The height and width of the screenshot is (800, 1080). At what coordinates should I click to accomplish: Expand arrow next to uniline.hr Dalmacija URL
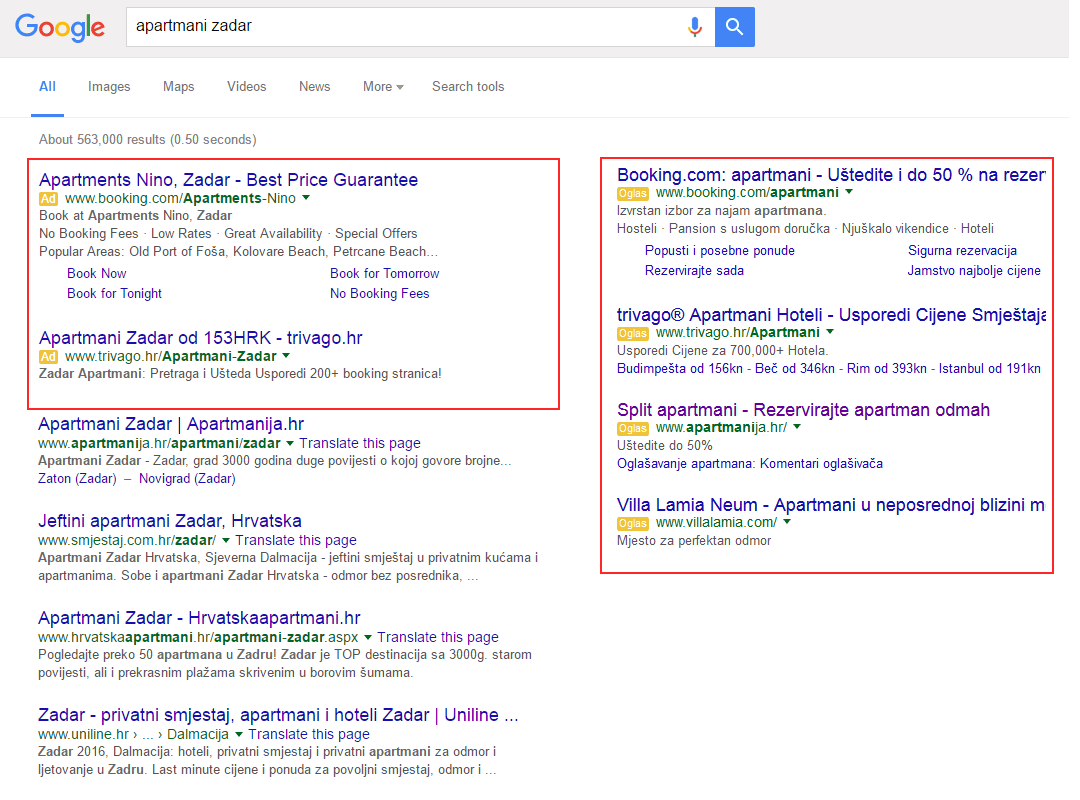pyautogui.click(x=239, y=735)
